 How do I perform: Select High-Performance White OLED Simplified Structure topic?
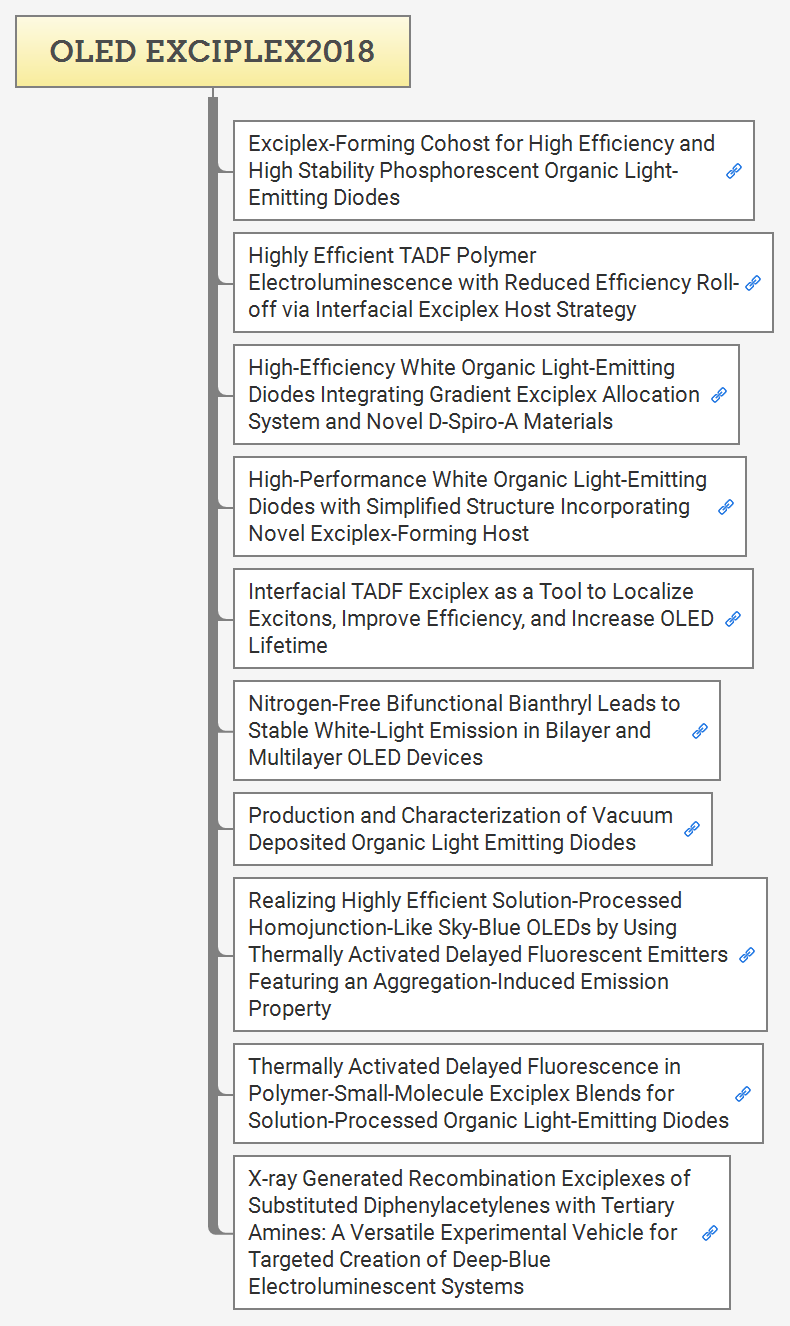click(x=477, y=506)
